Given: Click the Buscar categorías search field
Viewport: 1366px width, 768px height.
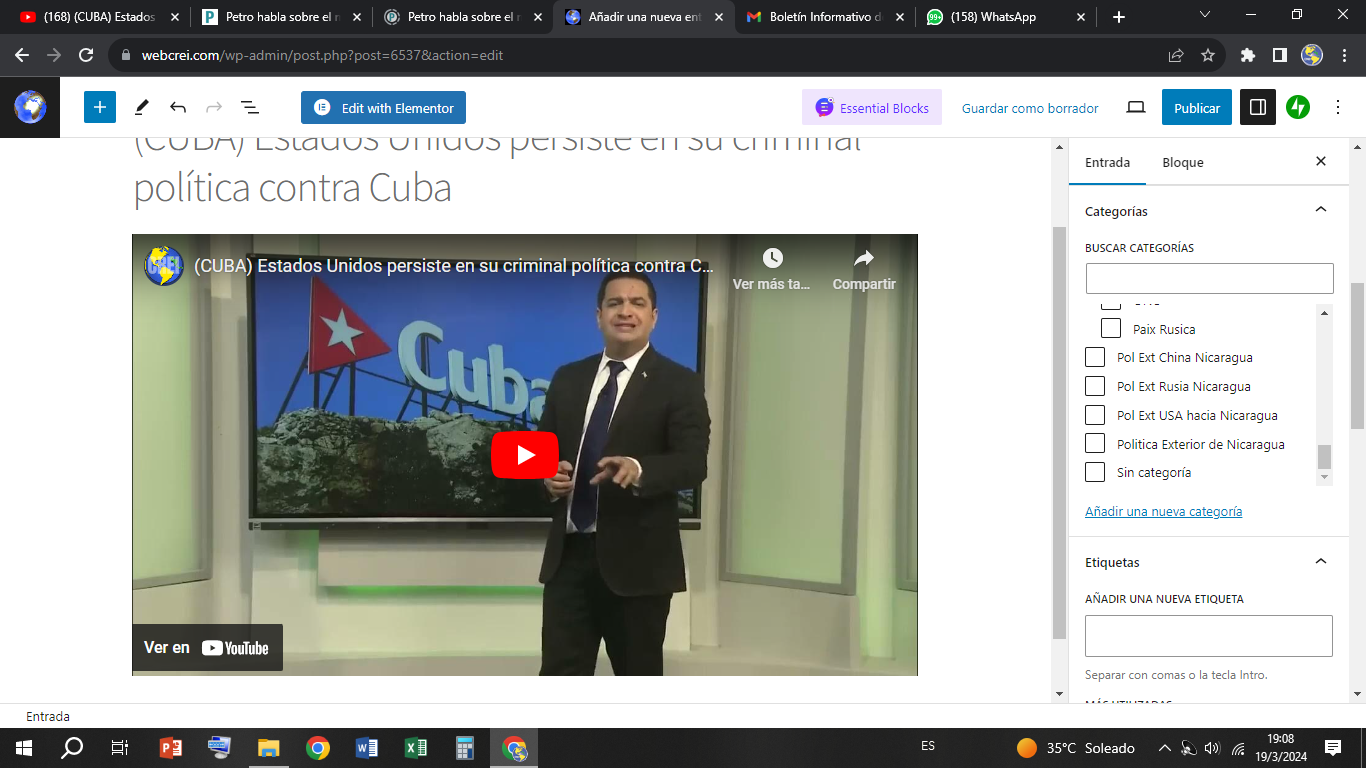Looking at the screenshot, I should pyautogui.click(x=1210, y=278).
